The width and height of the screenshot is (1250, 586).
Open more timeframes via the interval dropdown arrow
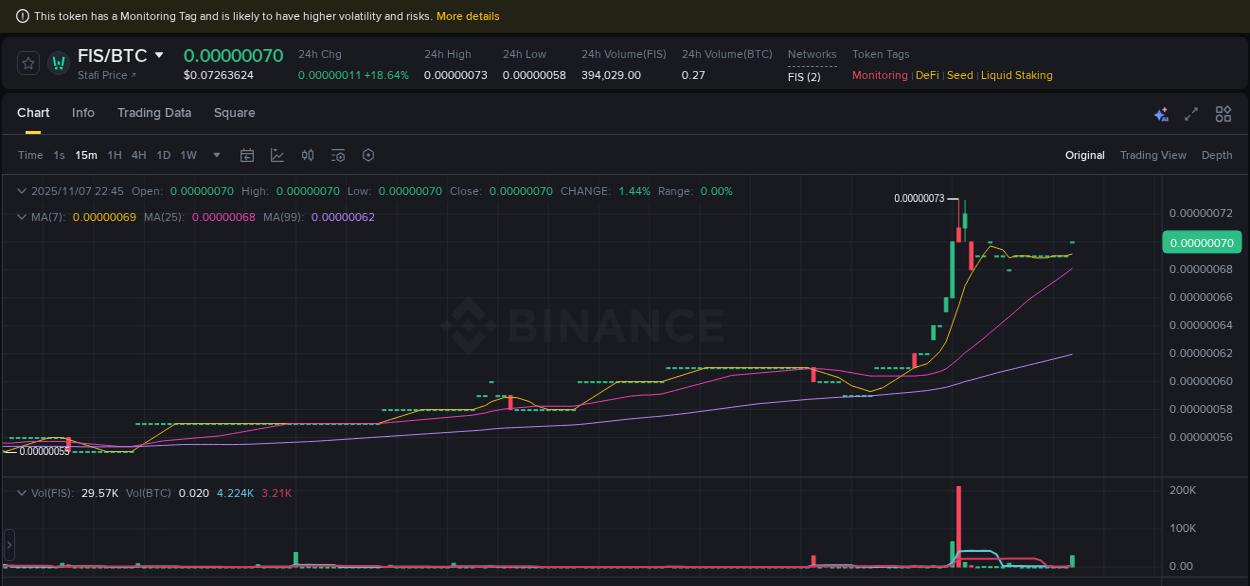pos(216,155)
